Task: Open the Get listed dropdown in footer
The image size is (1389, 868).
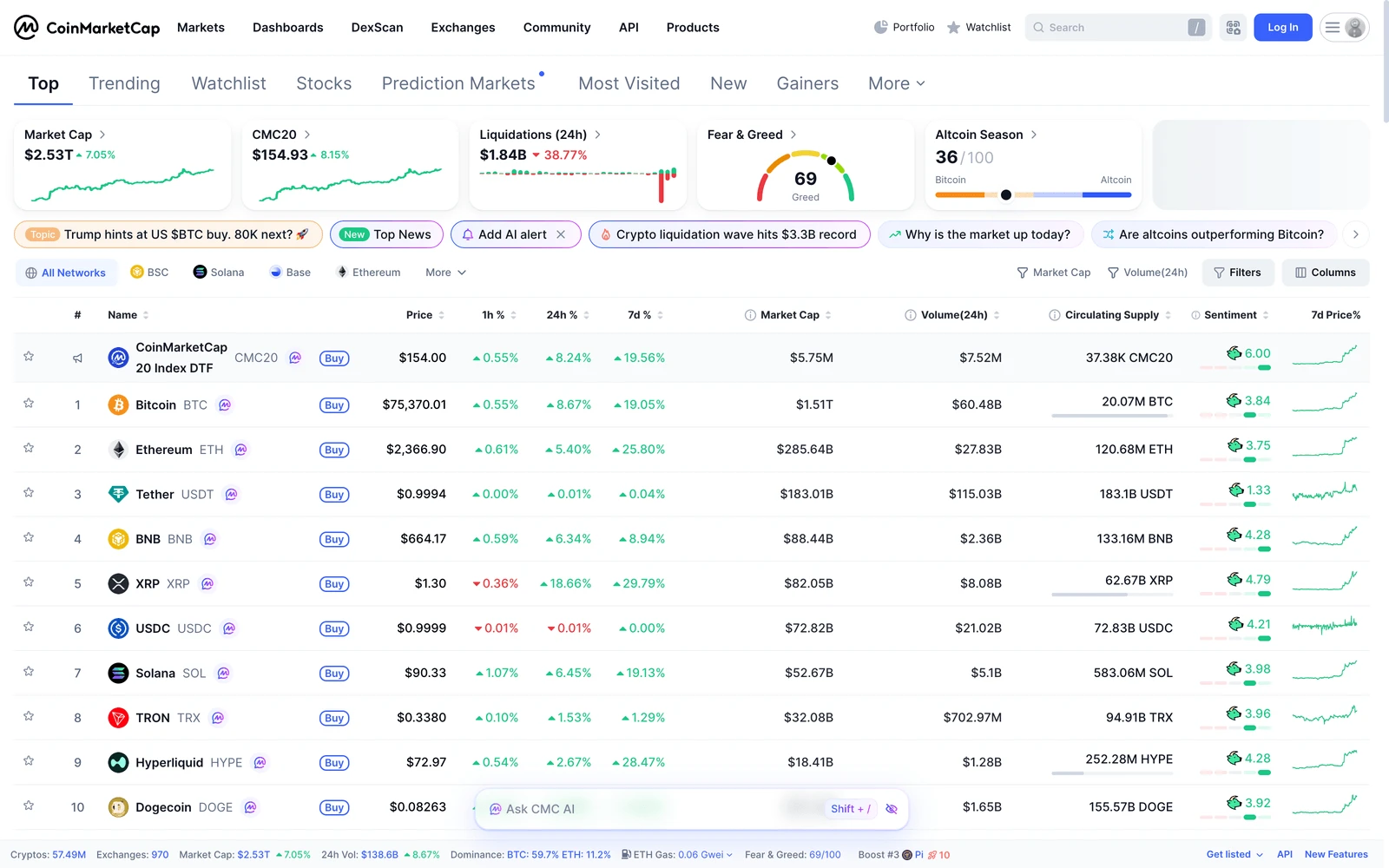Action: click(1234, 855)
